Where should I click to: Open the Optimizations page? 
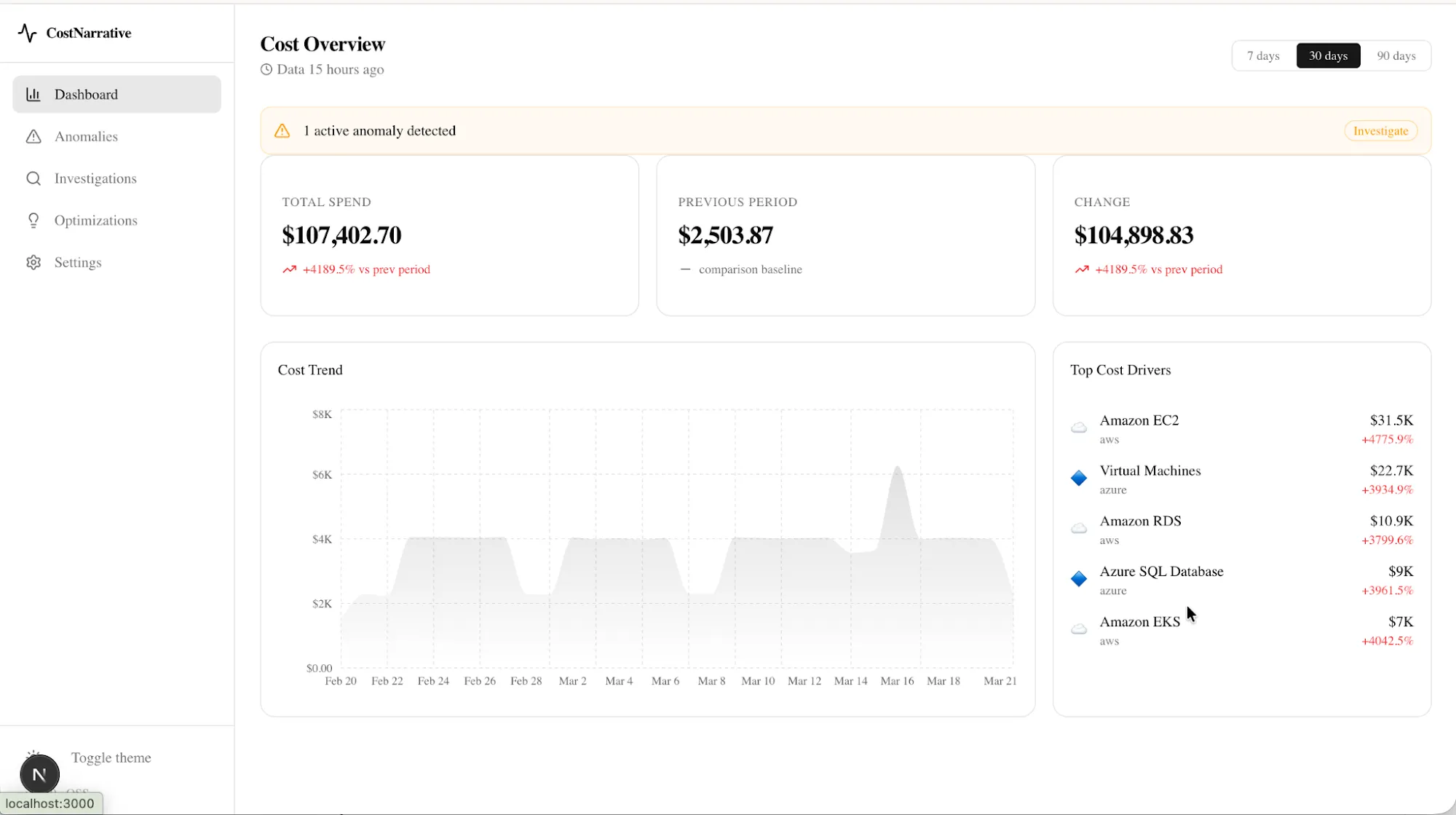pos(116,221)
